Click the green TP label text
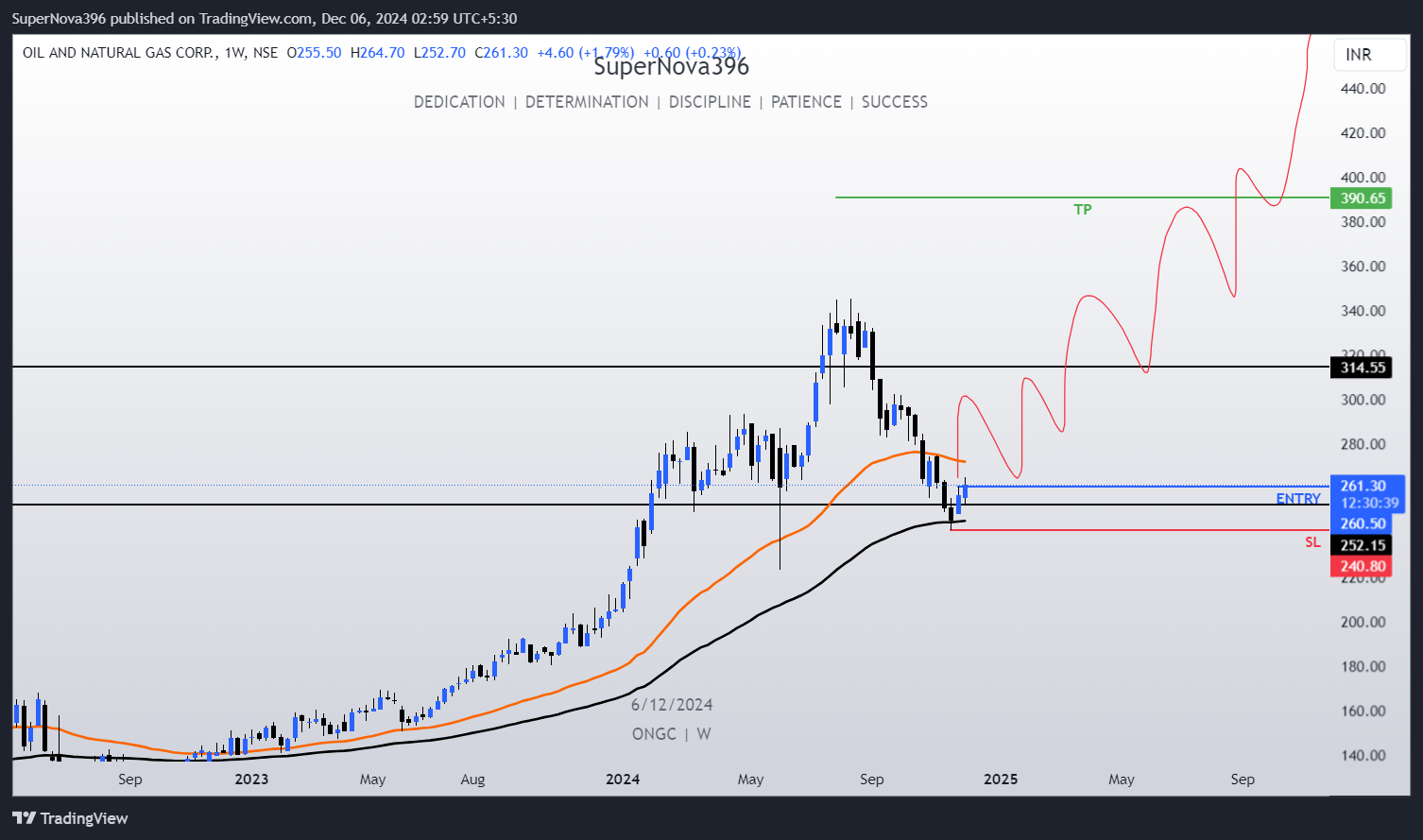This screenshot has width=1423, height=840. 1083,209
